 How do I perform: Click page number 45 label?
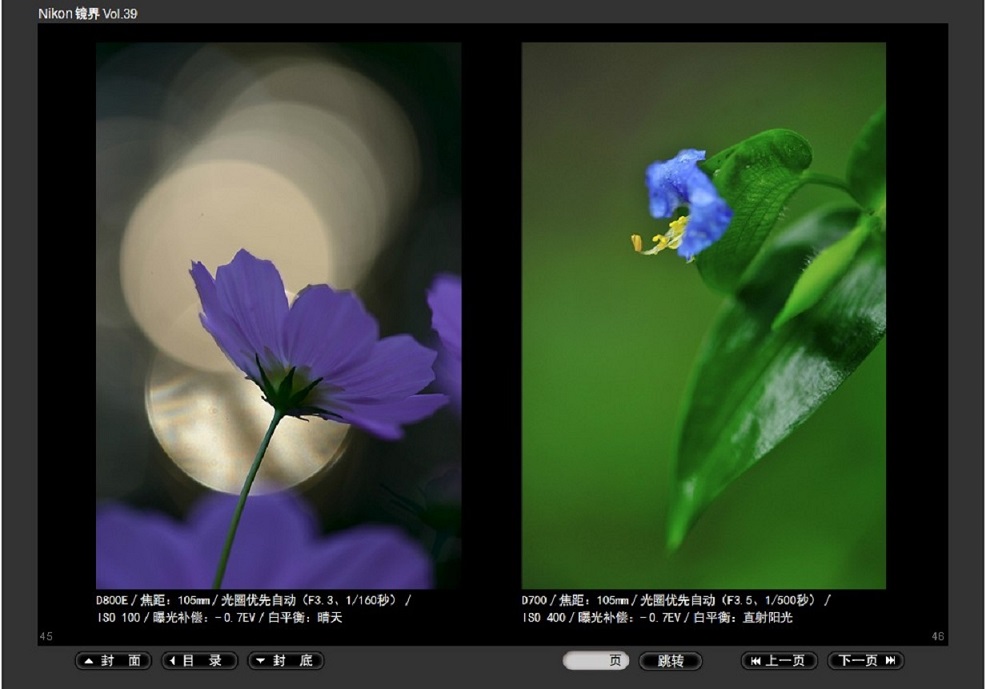pos(46,636)
